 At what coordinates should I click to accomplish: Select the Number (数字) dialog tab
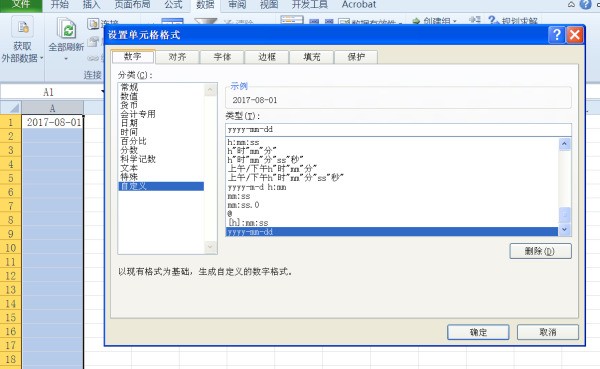pyautogui.click(x=133, y=57)
